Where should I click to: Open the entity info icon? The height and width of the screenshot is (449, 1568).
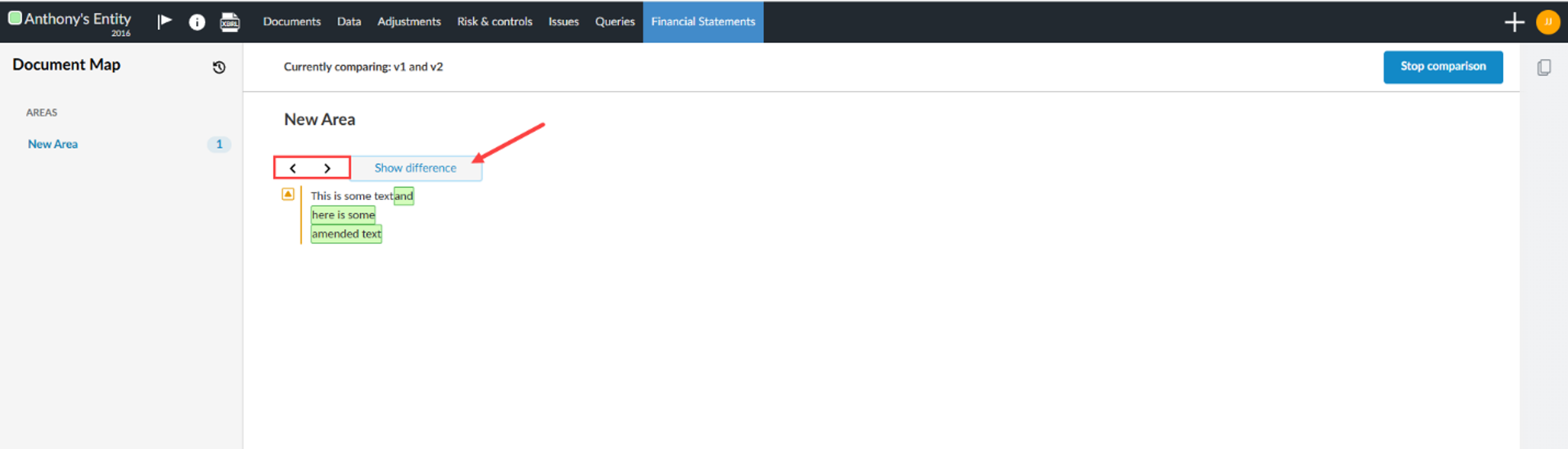pos(197,22)
